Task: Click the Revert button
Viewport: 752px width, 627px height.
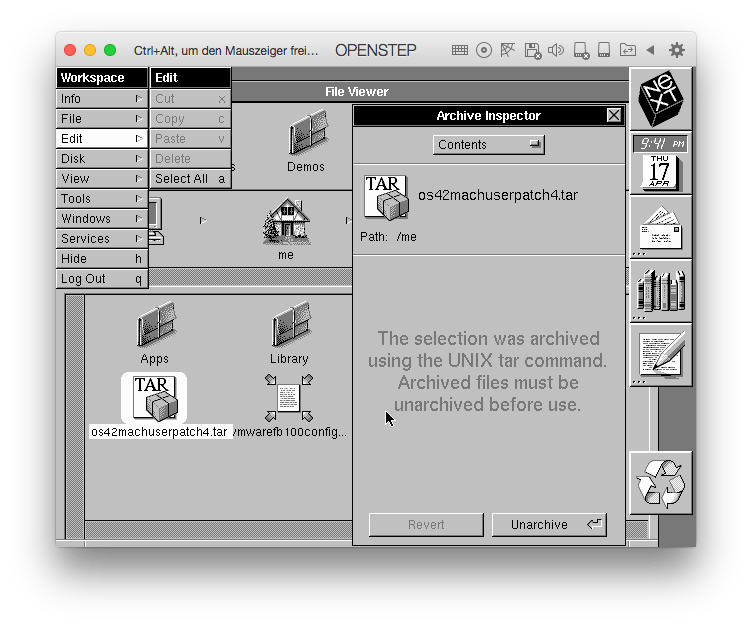Action: pyautogui.click(x=426, y=525)
